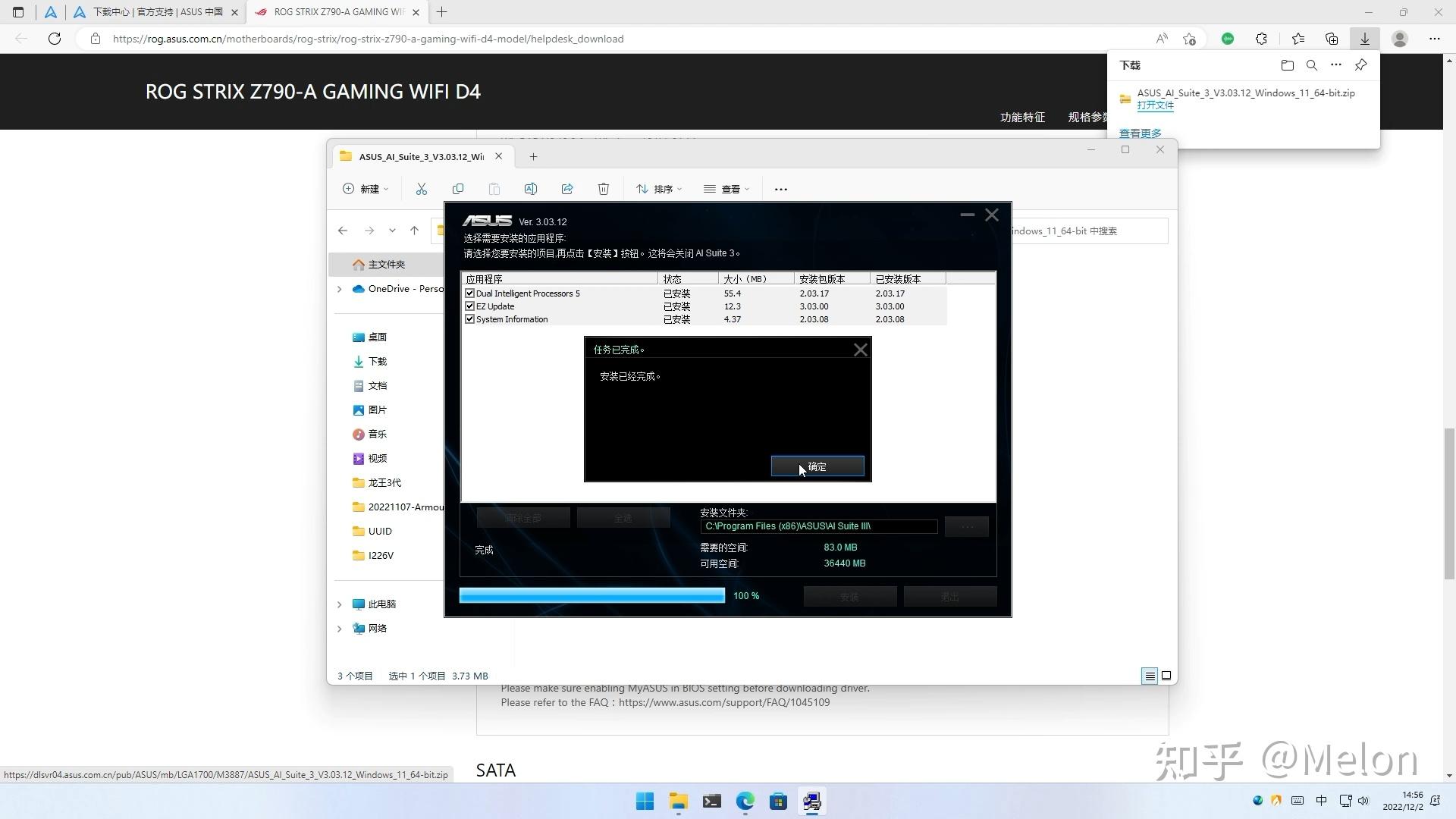This screenshot has width=1456, height=819.
Task: Switch to 下载中心 ASUS browser tab
Action: tap(152, 12)
